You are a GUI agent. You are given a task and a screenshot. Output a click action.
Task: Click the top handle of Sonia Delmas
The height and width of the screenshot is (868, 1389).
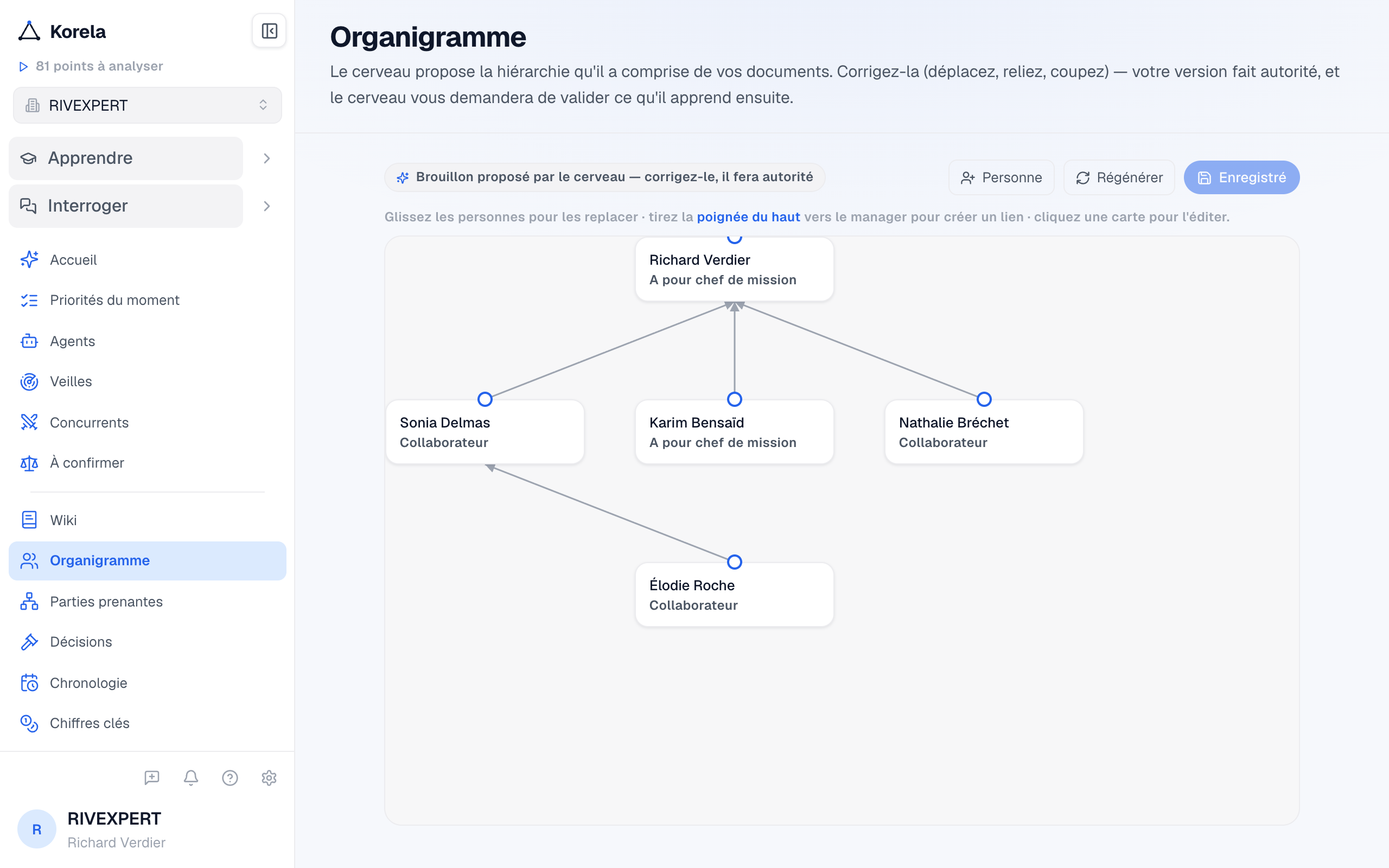click(485, 399)
